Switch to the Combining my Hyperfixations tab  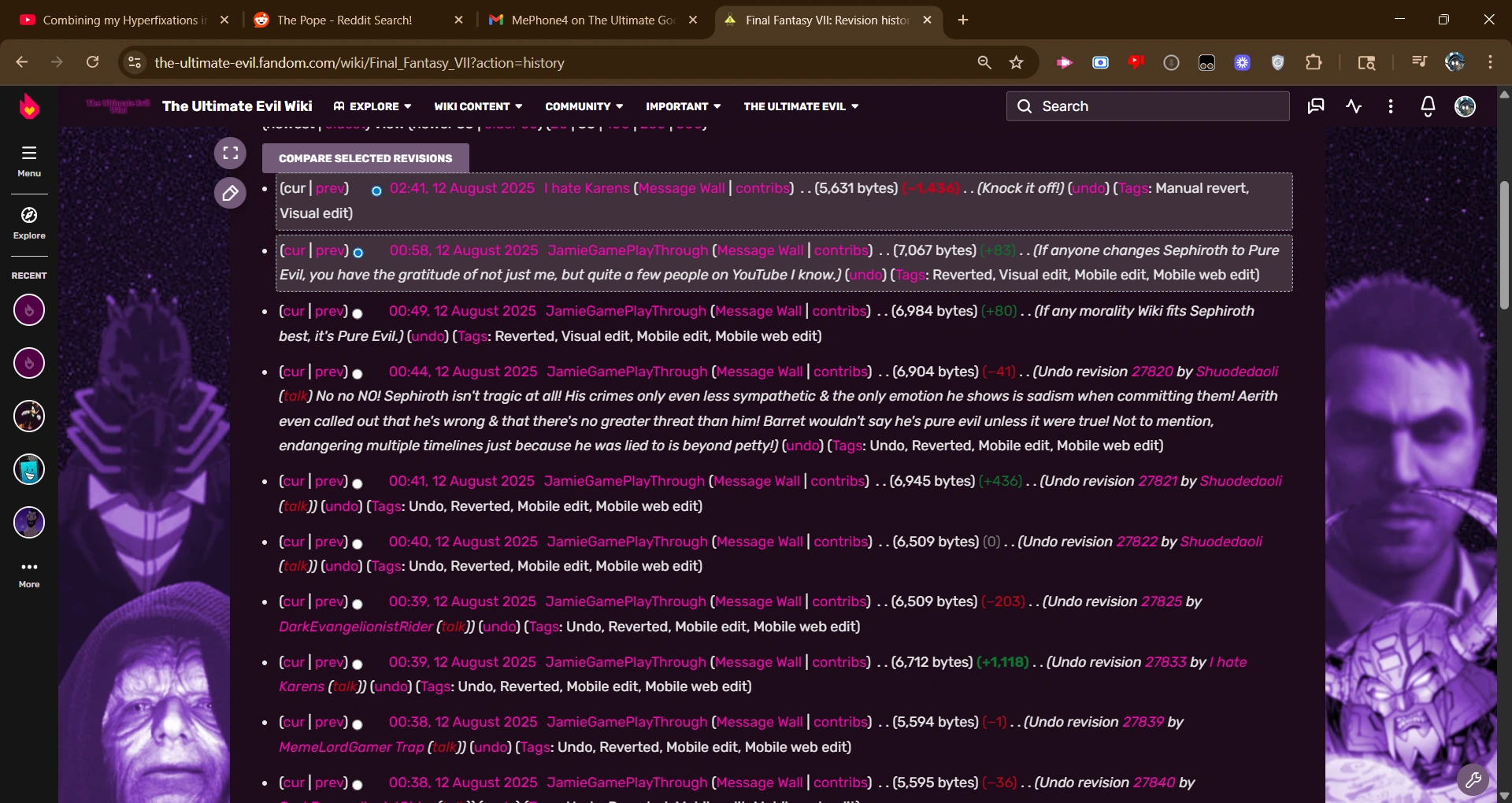click(x=120, y=20)
